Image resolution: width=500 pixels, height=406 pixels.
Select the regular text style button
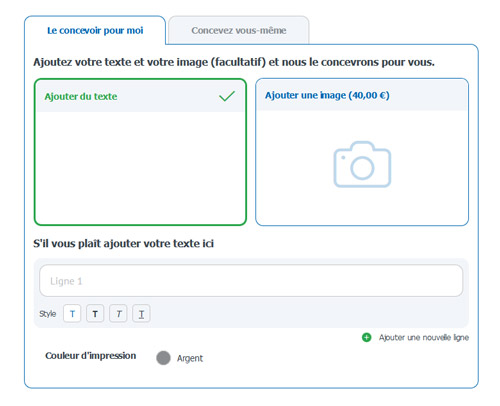click(x=72, y=314)
